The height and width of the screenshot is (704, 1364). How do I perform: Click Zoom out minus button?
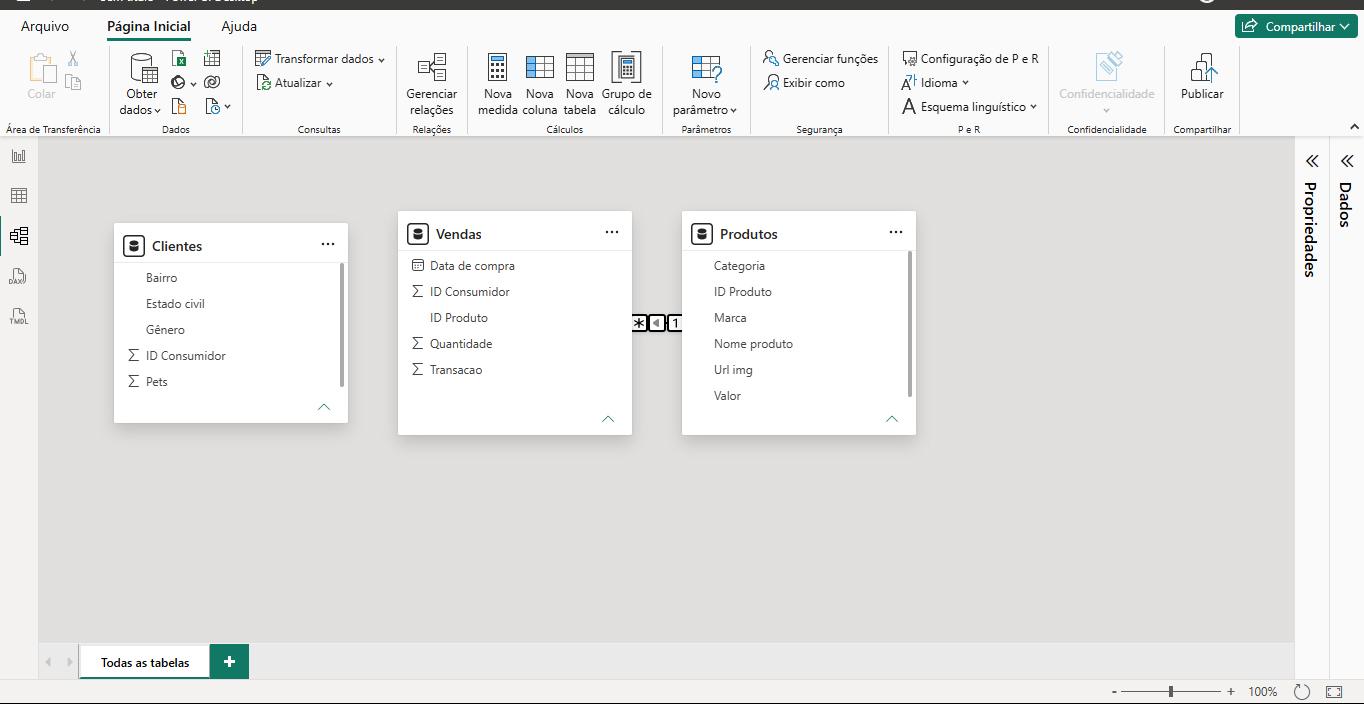[1114, 691]
